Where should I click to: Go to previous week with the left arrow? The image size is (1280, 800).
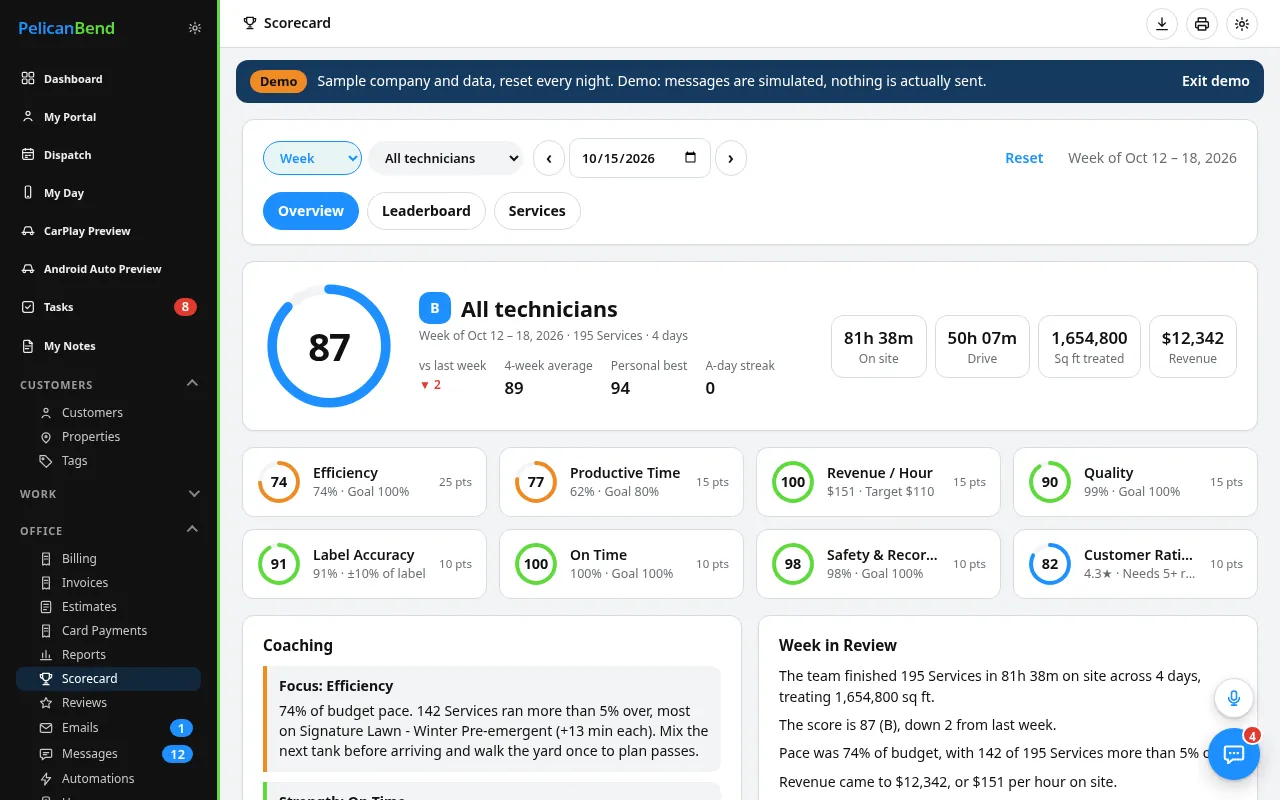tap(549, 158)
